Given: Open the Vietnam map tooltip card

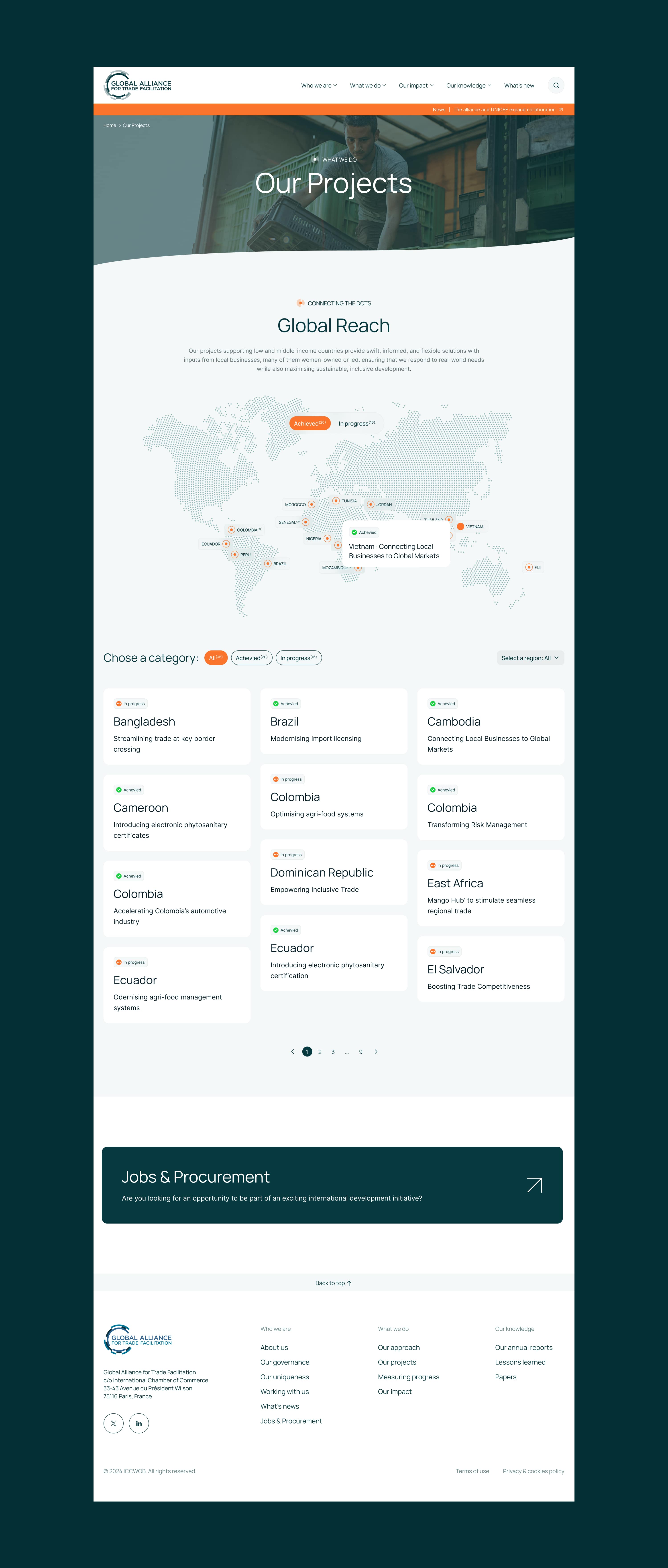Looking at the screenshot, I should point(396,544).
